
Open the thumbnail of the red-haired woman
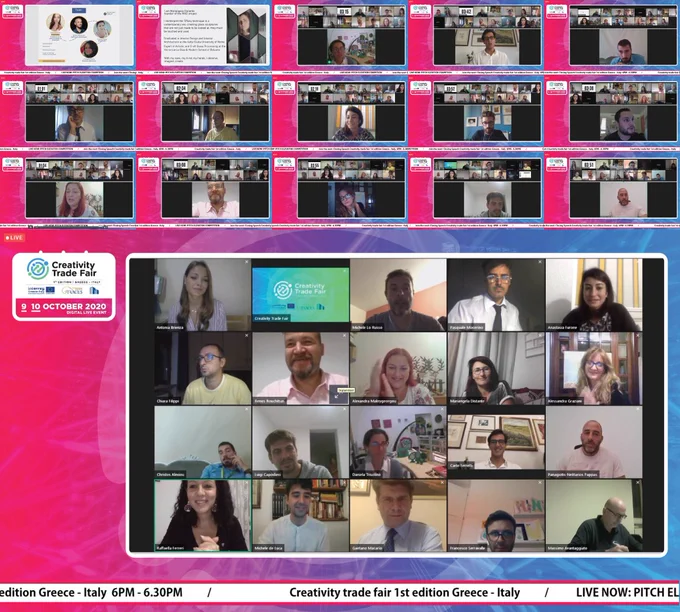(x=79, y=188)
